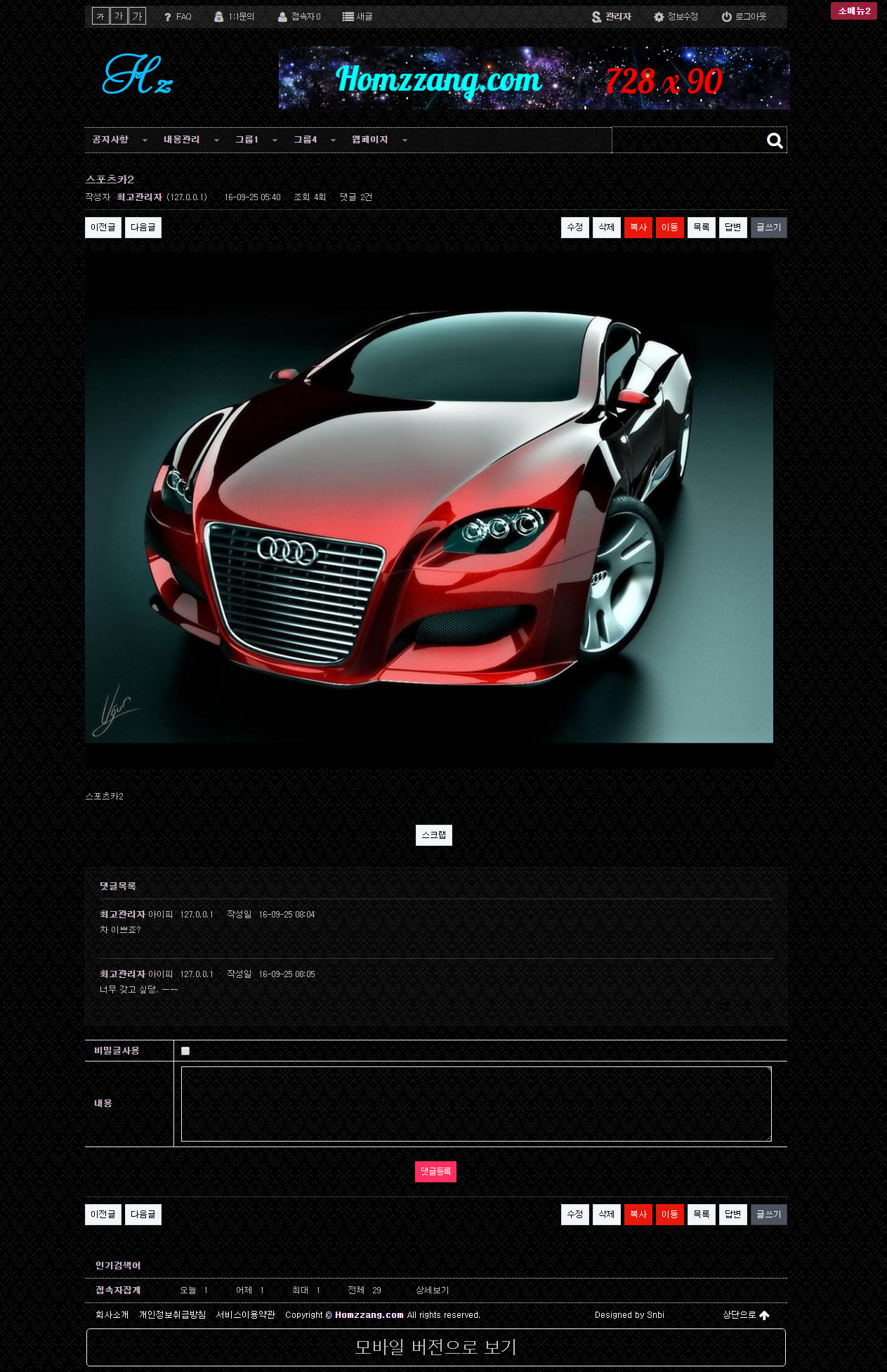Expand the 공지사항 menu dropdown
This screenshot has height=1372, width=887.
(x=145, y=141)
